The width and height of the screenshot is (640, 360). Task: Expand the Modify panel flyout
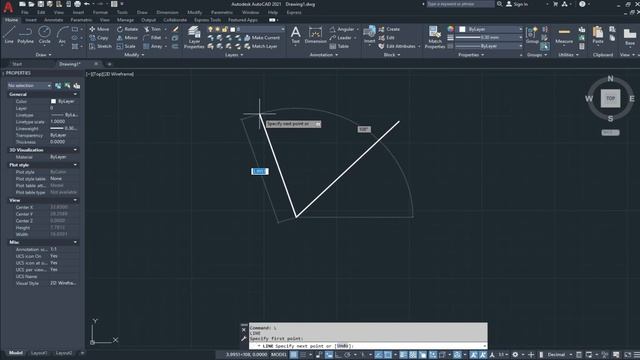(x=134, y=55)
